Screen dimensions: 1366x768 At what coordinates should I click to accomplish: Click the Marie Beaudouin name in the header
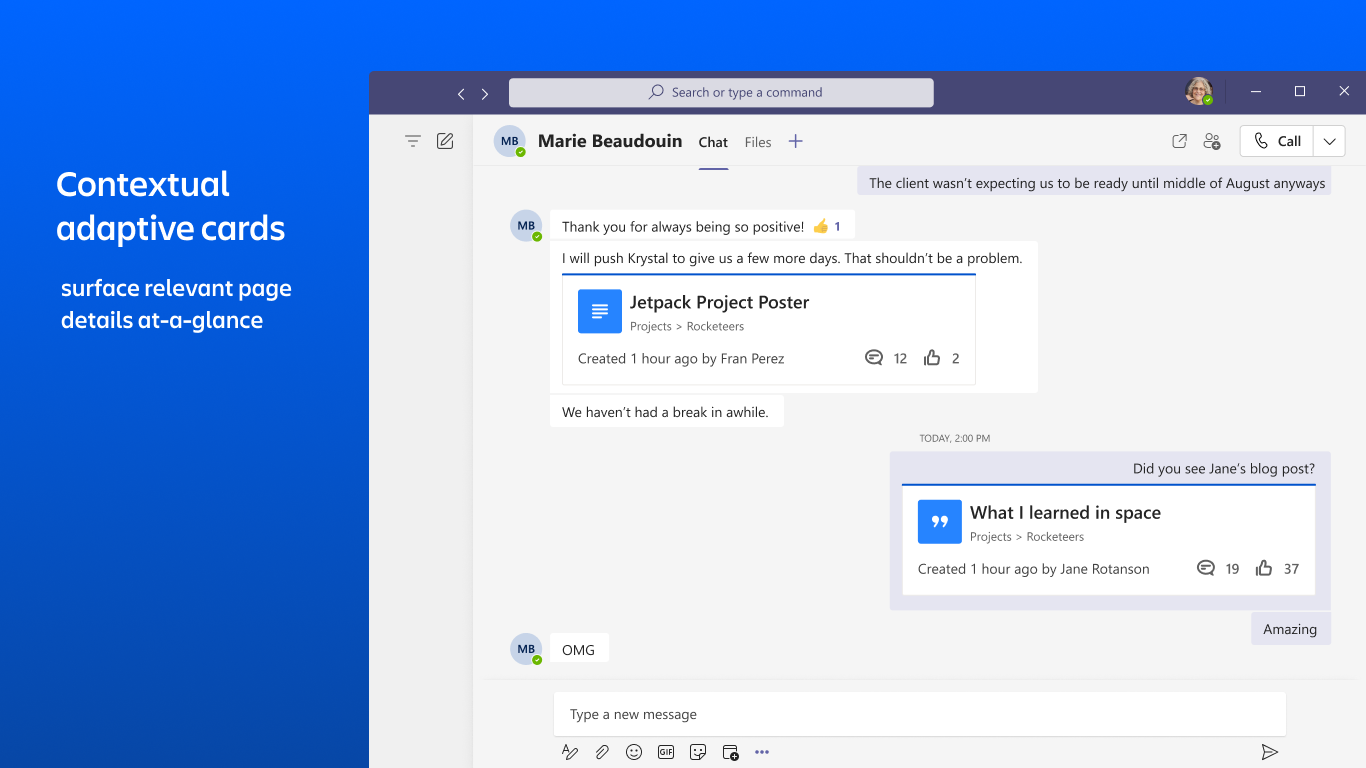(x=610, y=141)
